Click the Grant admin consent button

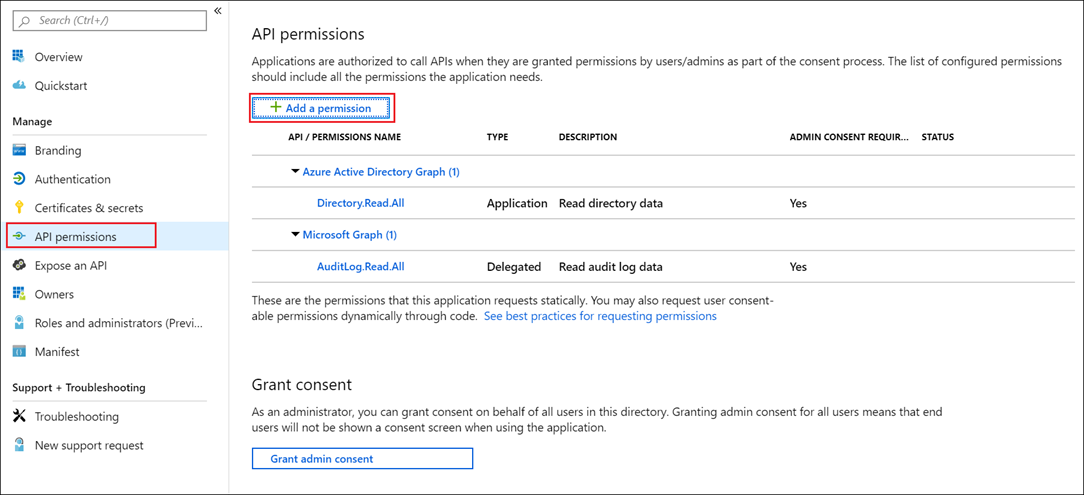click(362, 458)
